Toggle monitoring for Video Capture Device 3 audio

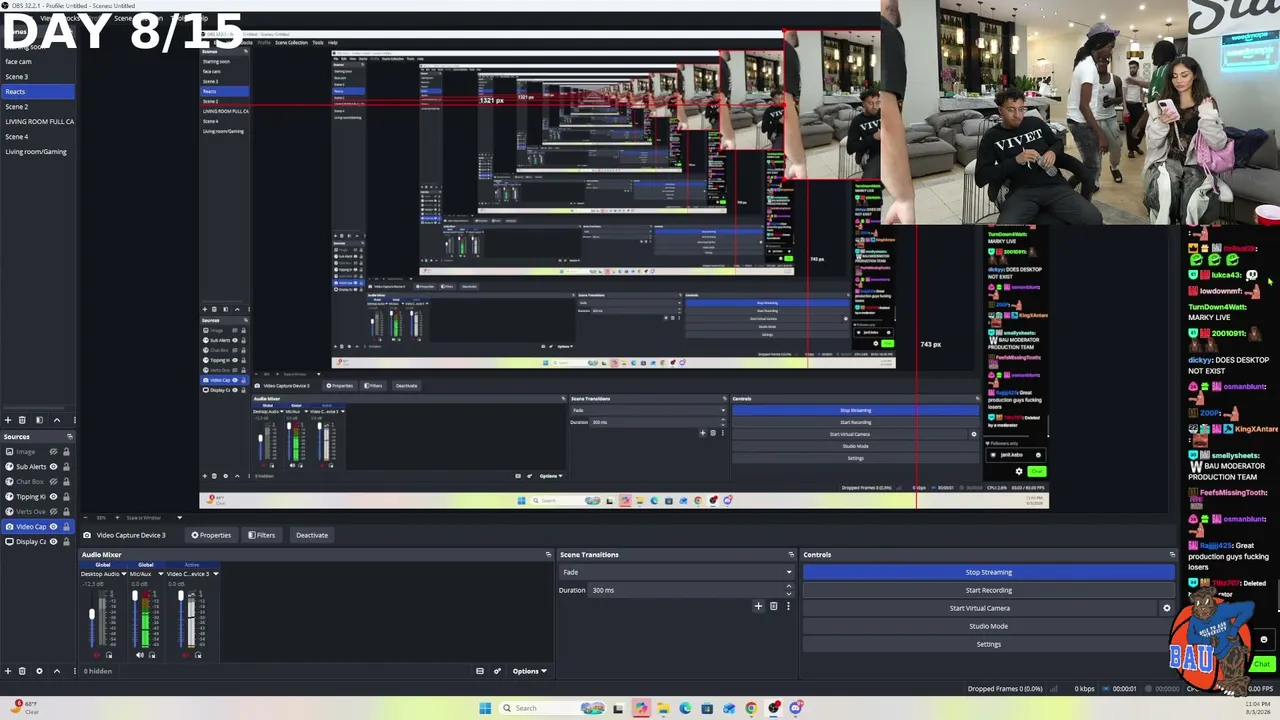tap(198, 655)
